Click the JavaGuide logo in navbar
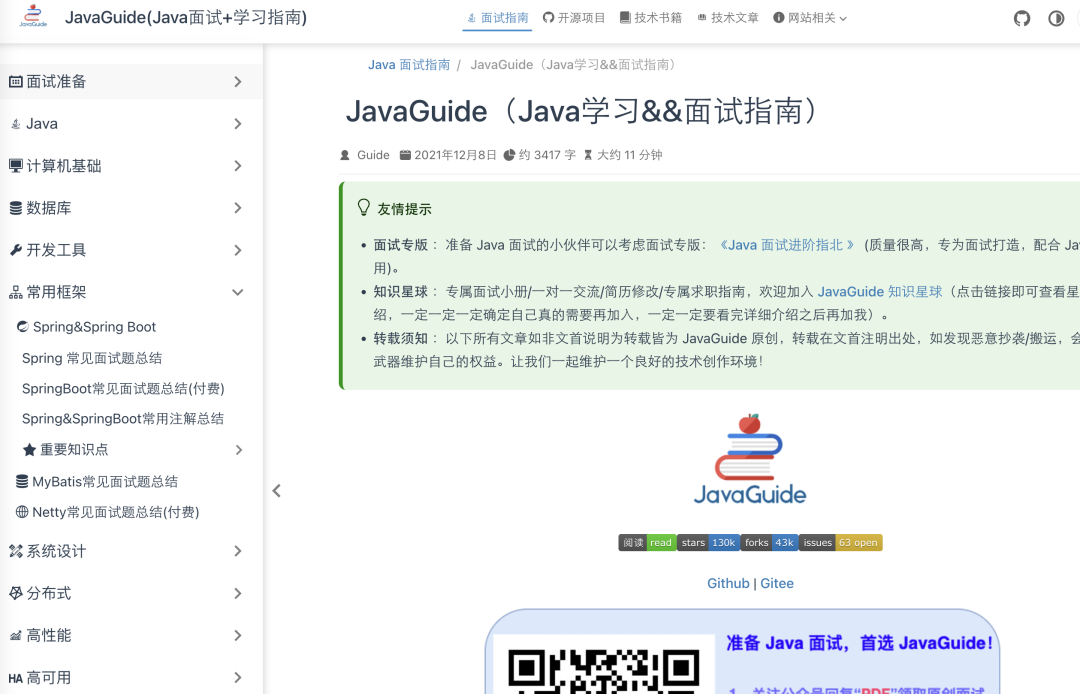1080x694 pixels. pyautogui.click(x=33, y=16)
